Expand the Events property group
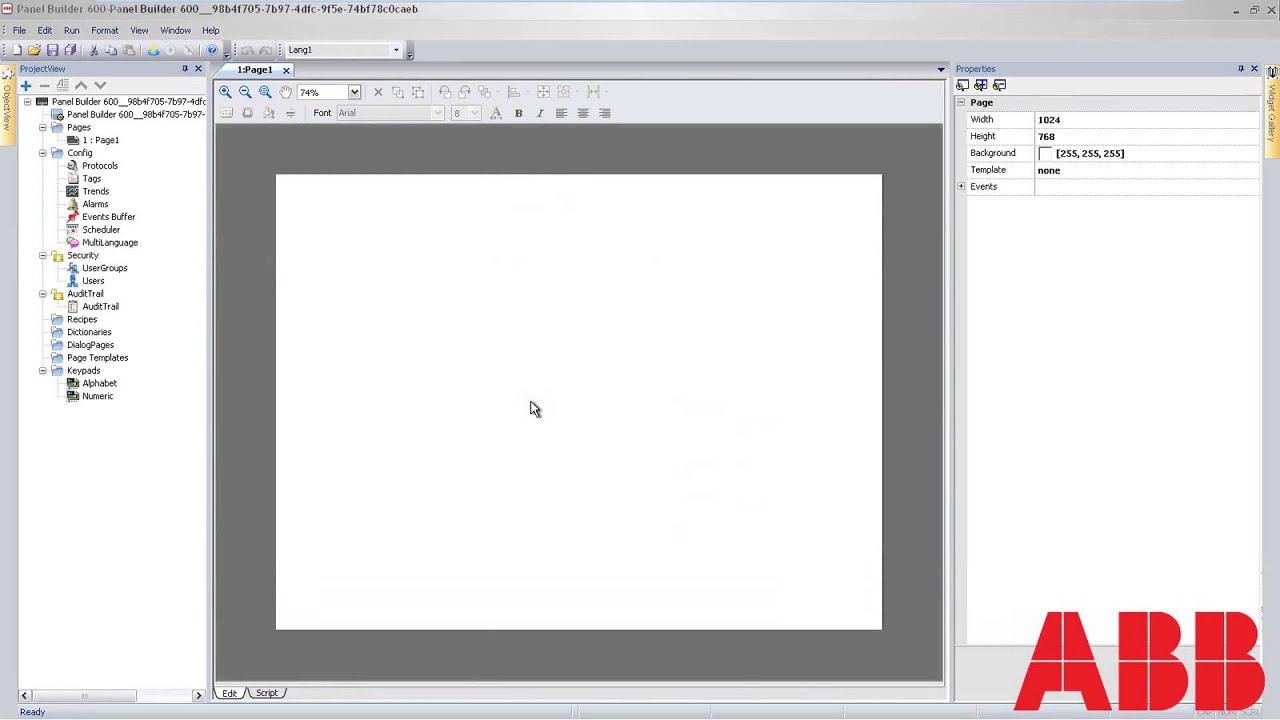 [961, 187]
